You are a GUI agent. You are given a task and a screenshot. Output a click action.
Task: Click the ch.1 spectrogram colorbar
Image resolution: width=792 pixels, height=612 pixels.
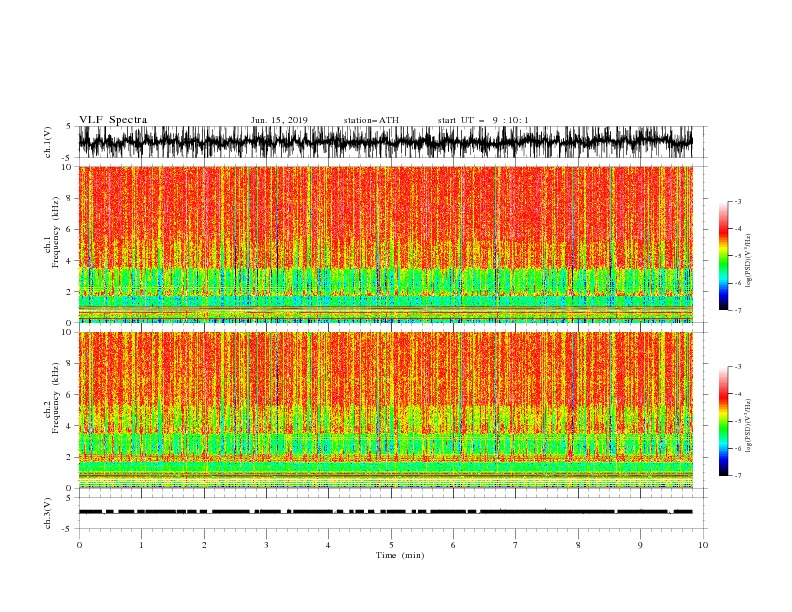click(723, 256)
